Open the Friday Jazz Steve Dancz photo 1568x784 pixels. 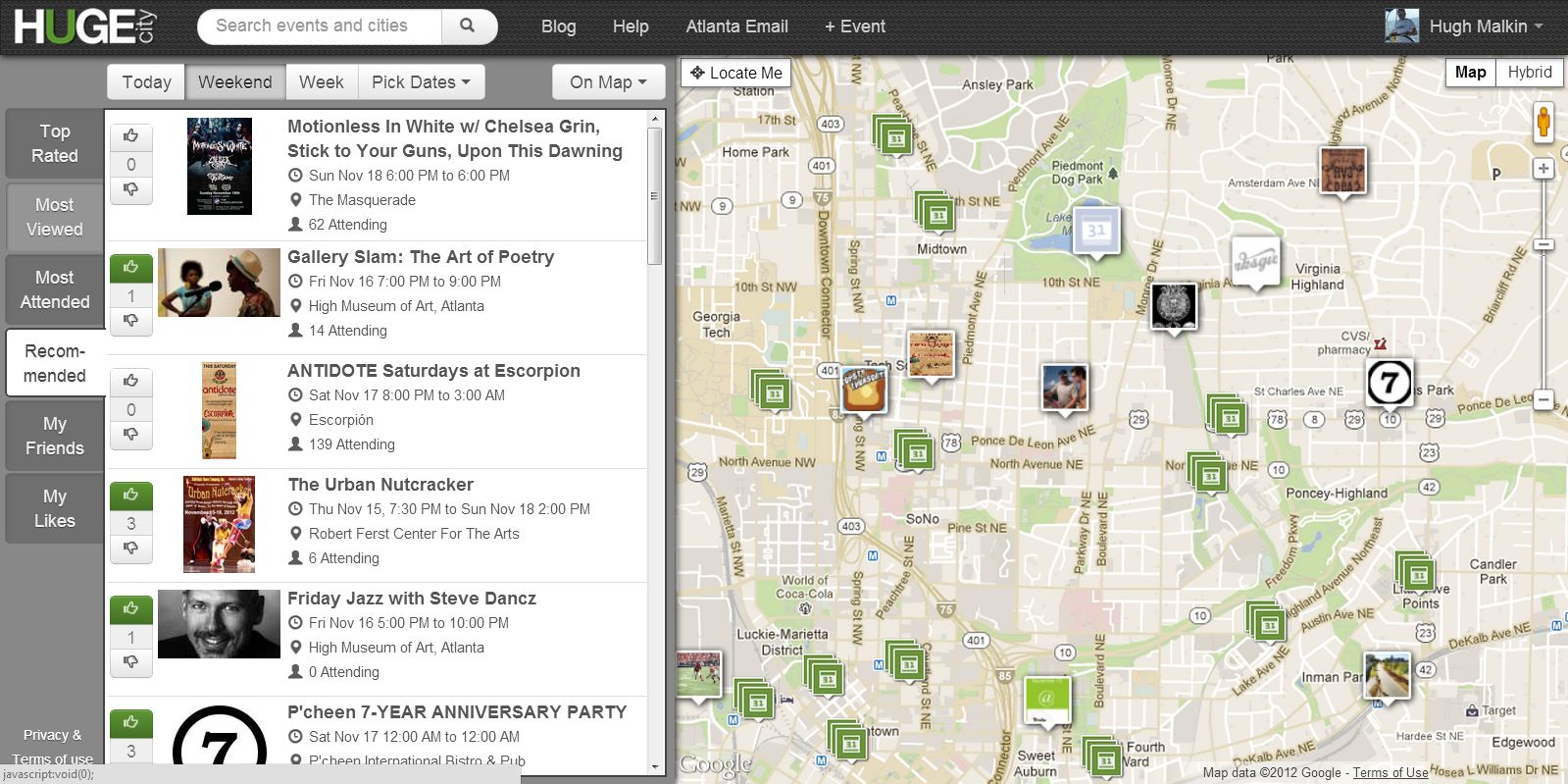[x=219, y=624]
